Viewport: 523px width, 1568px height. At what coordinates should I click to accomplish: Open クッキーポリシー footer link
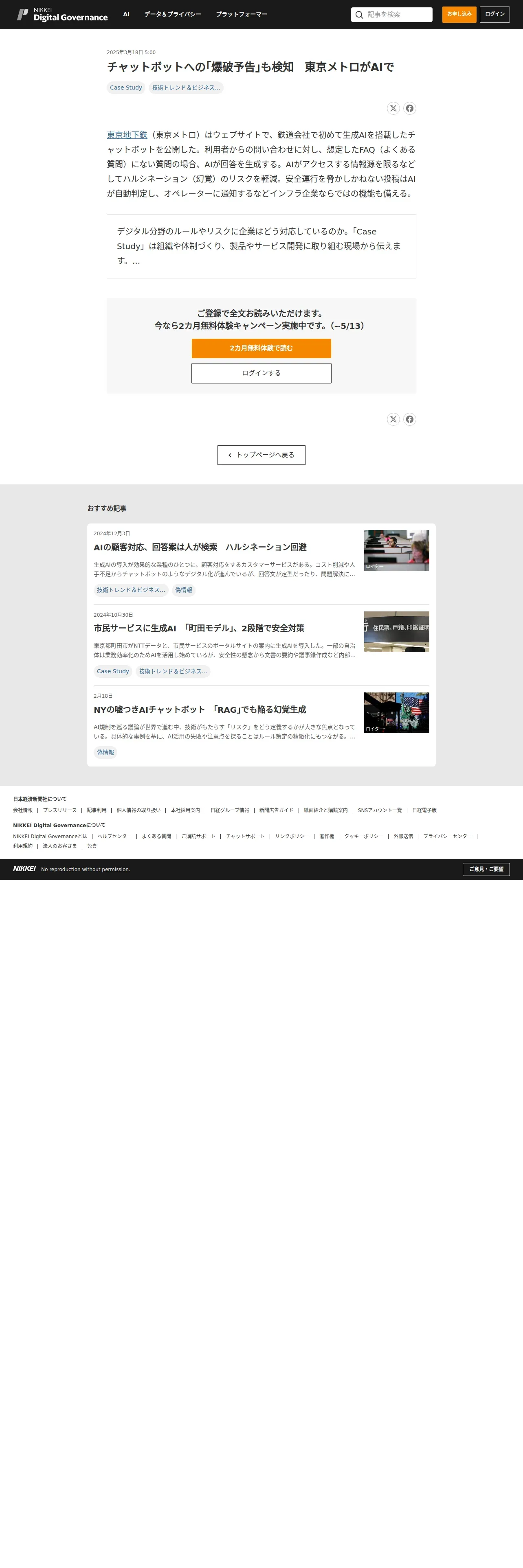[x=364, y=837]
